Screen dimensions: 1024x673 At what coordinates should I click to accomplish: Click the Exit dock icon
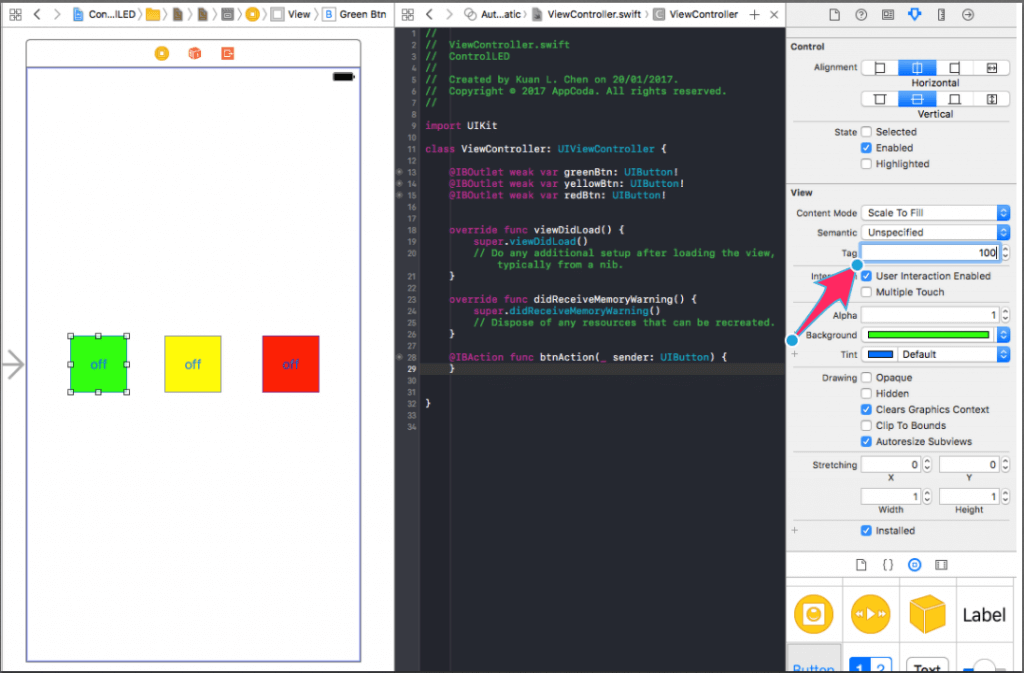tap(227, 54)
